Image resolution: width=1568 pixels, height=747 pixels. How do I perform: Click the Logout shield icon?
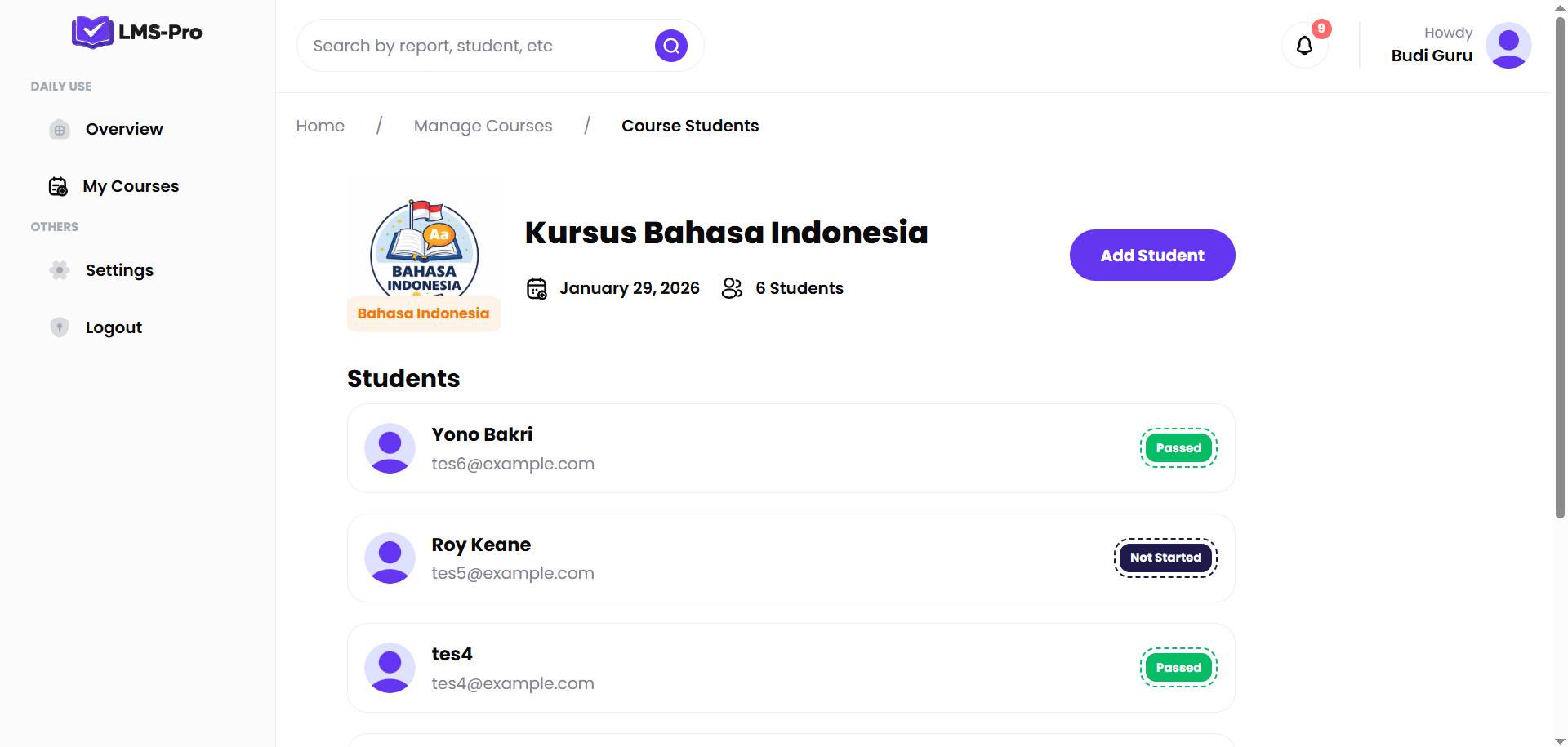click(60, 327)
